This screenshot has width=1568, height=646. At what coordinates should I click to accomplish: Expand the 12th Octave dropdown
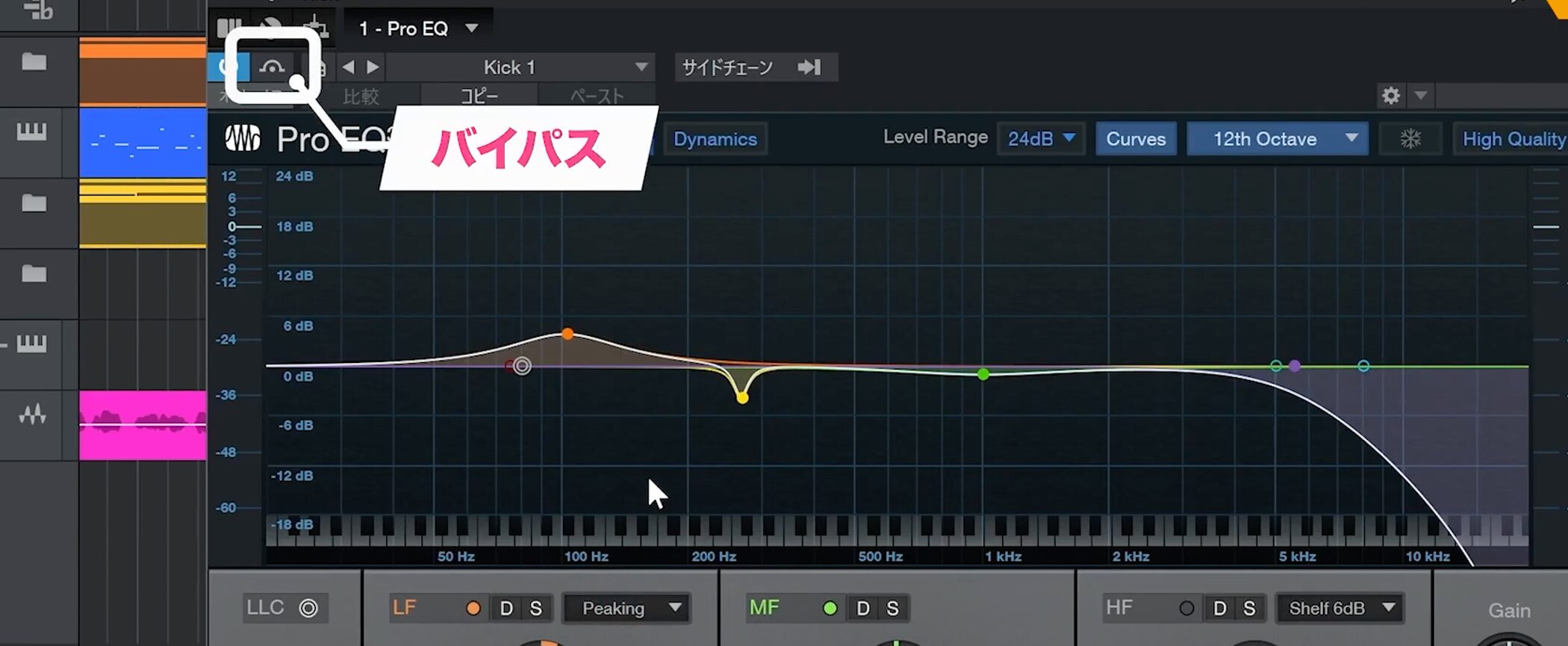pyautogui.click(x=1277, y=139)
